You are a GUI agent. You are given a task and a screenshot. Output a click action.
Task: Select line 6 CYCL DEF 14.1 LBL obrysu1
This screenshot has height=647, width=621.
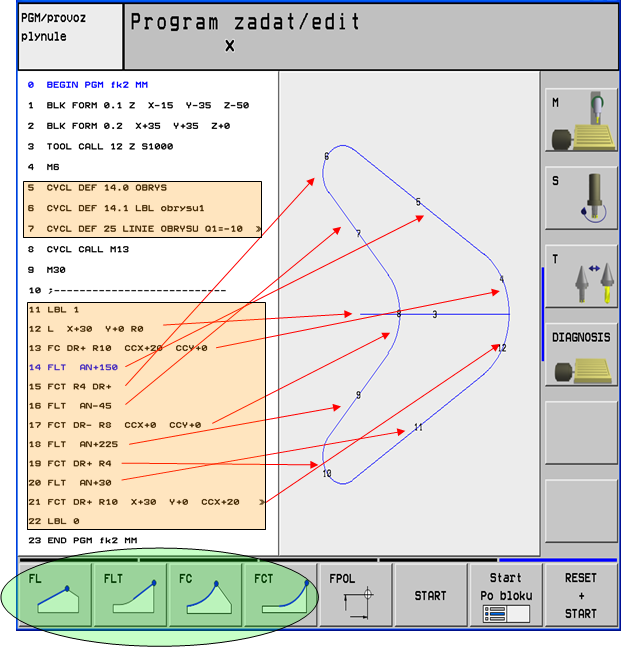[116, 208]
